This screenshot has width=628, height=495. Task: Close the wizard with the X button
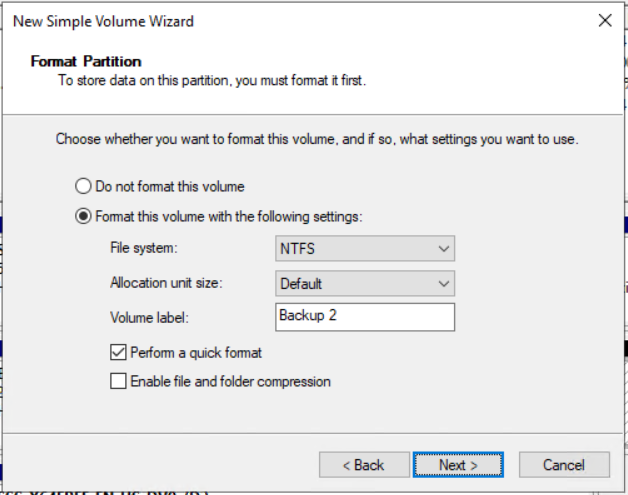604,20
